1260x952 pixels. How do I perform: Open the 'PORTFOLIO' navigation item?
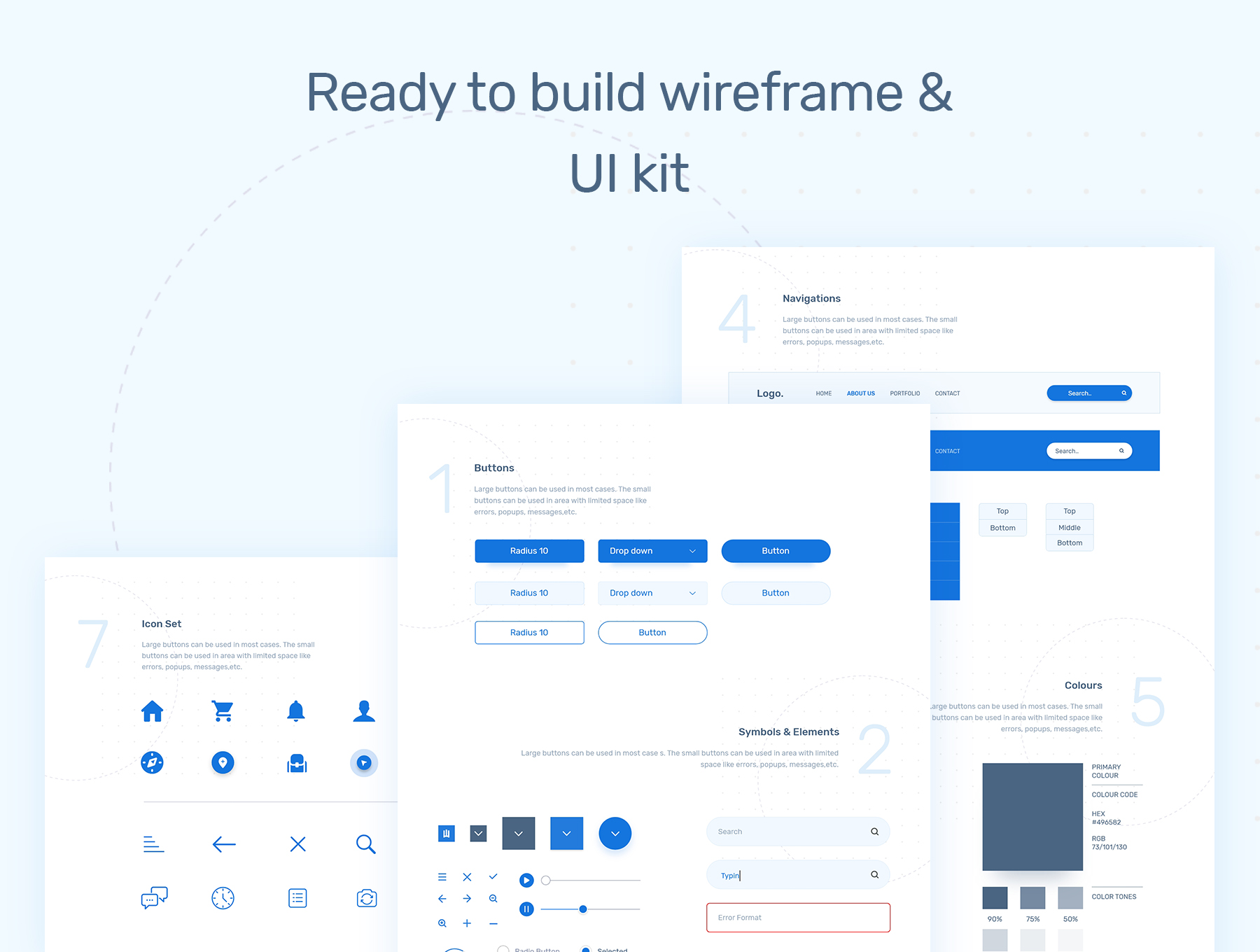904,393
